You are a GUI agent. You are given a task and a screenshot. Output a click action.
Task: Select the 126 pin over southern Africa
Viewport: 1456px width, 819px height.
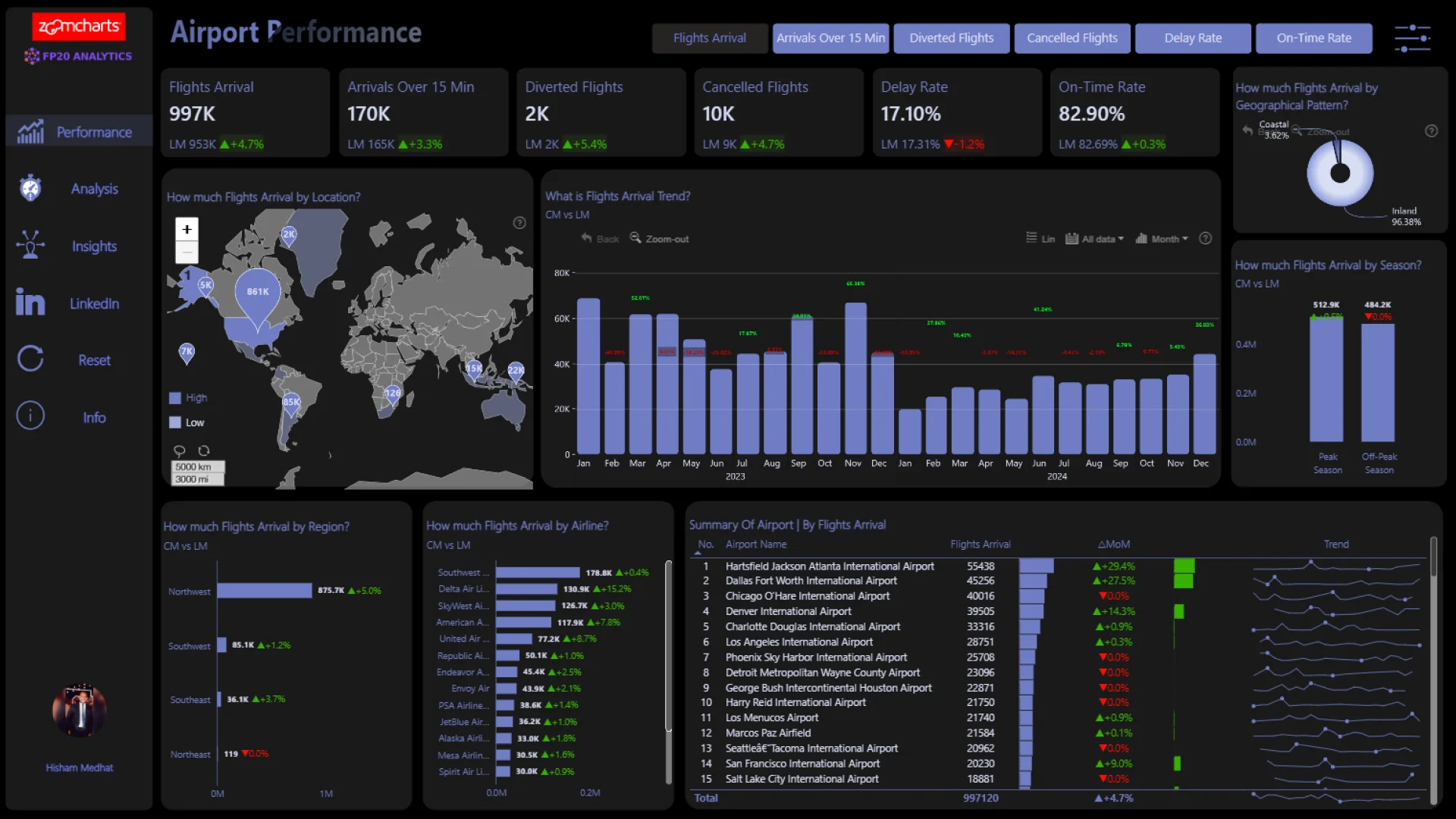[393, 395]
